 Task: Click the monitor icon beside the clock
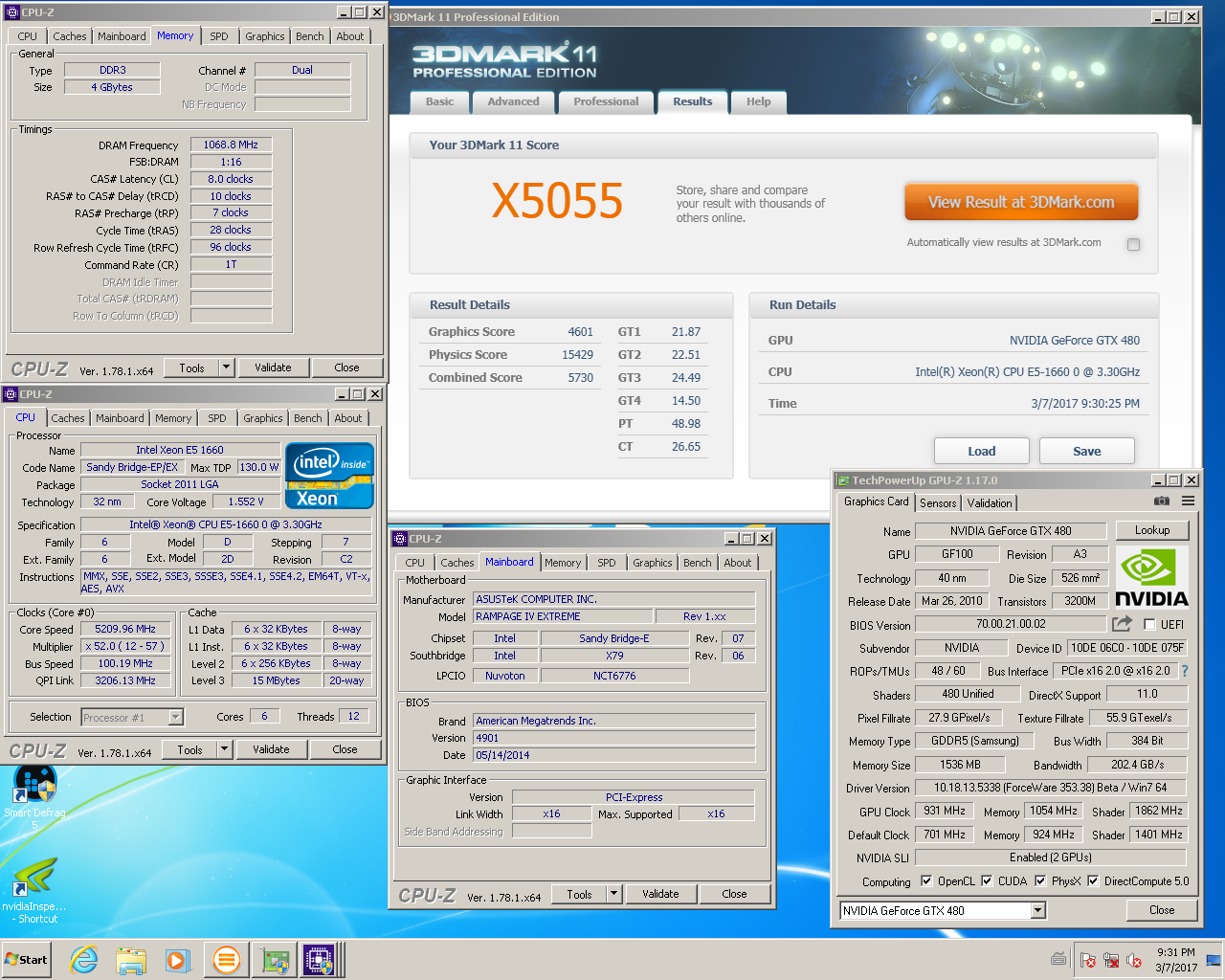tap(1213, 960)
